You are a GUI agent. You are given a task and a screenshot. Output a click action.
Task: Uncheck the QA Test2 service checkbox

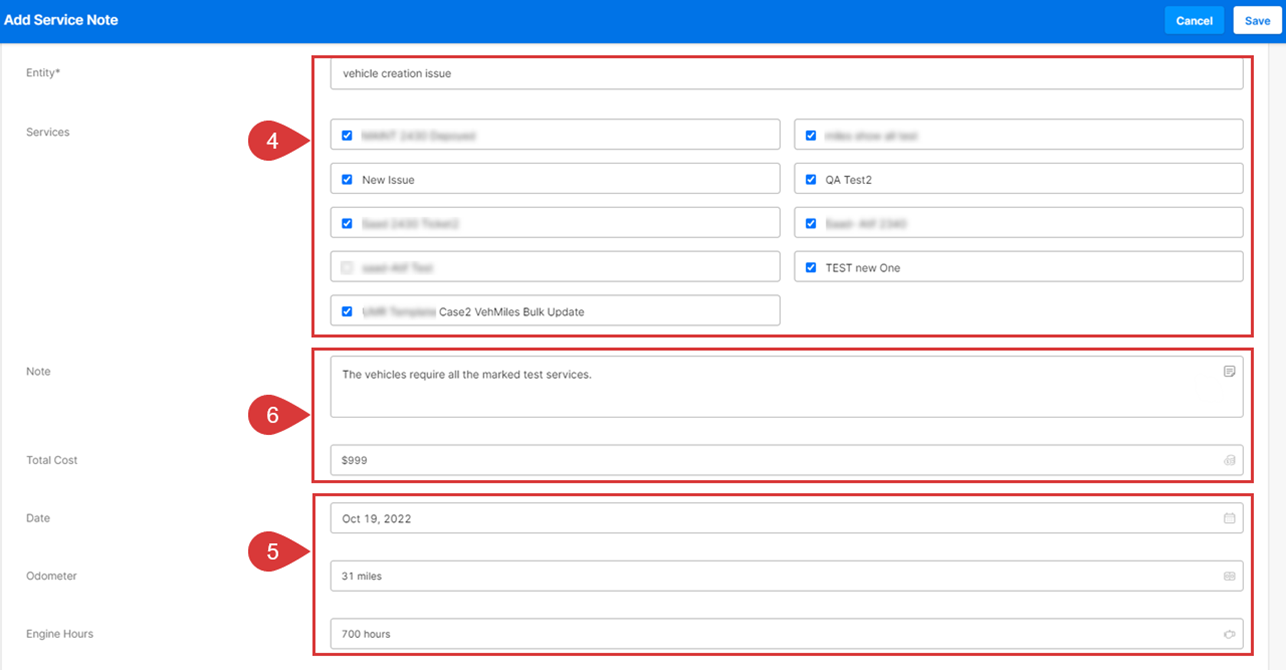coord(811,180)
